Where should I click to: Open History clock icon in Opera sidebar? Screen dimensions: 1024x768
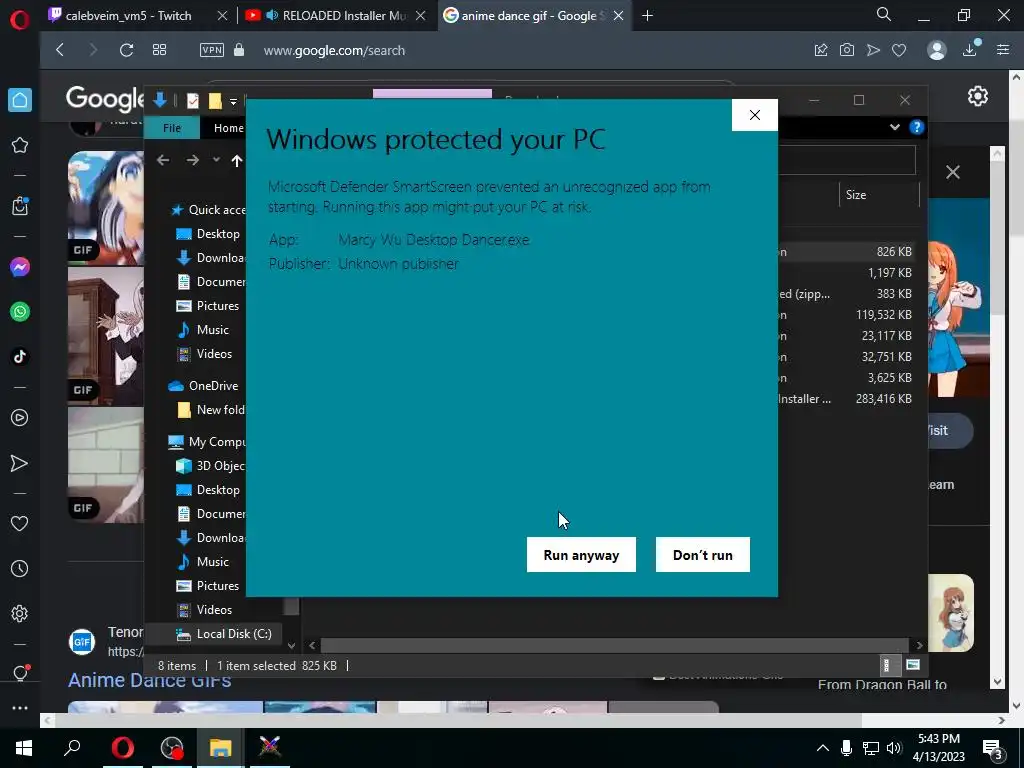(20, 569)
